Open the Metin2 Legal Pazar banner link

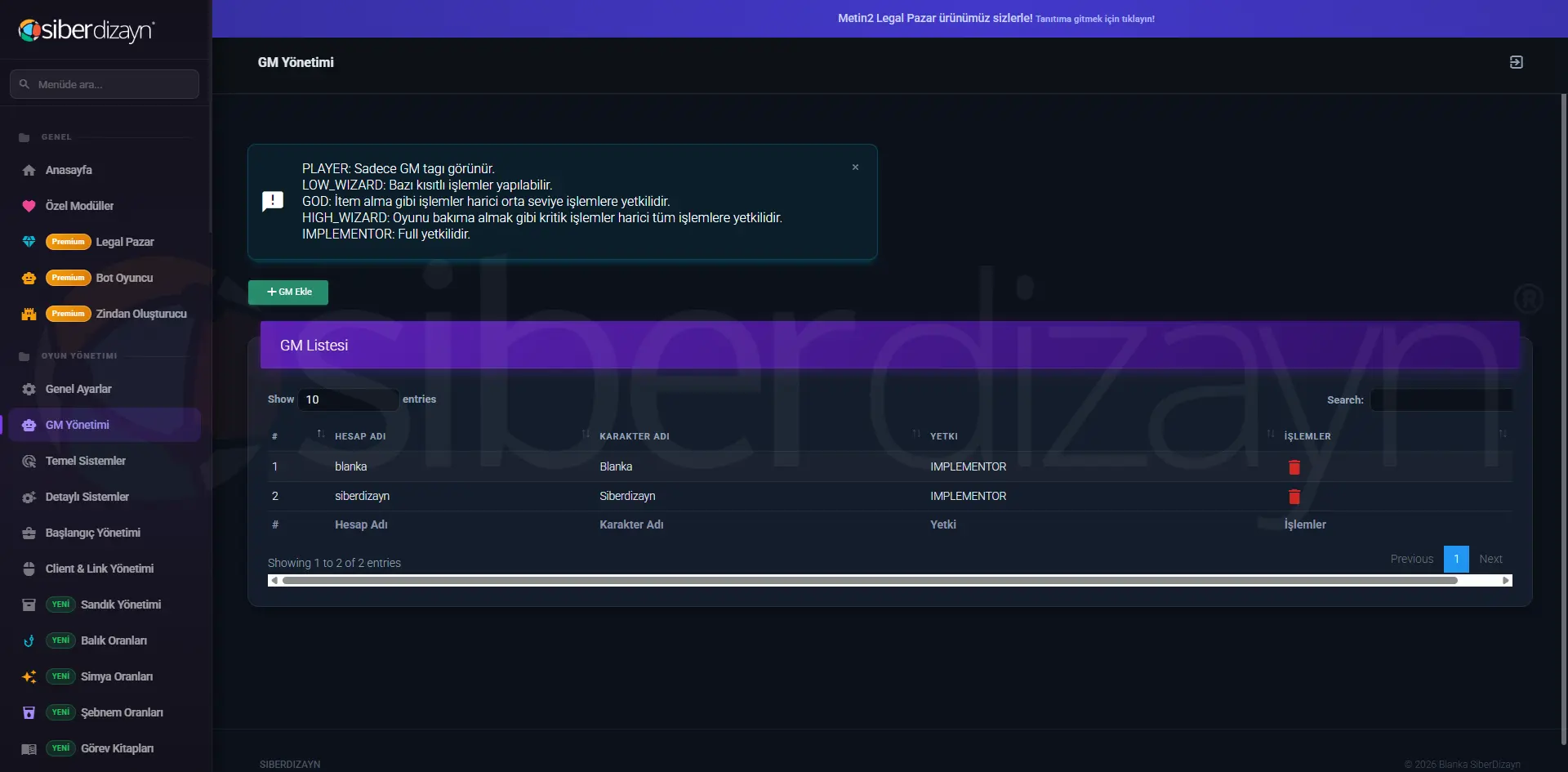point(996,18)
